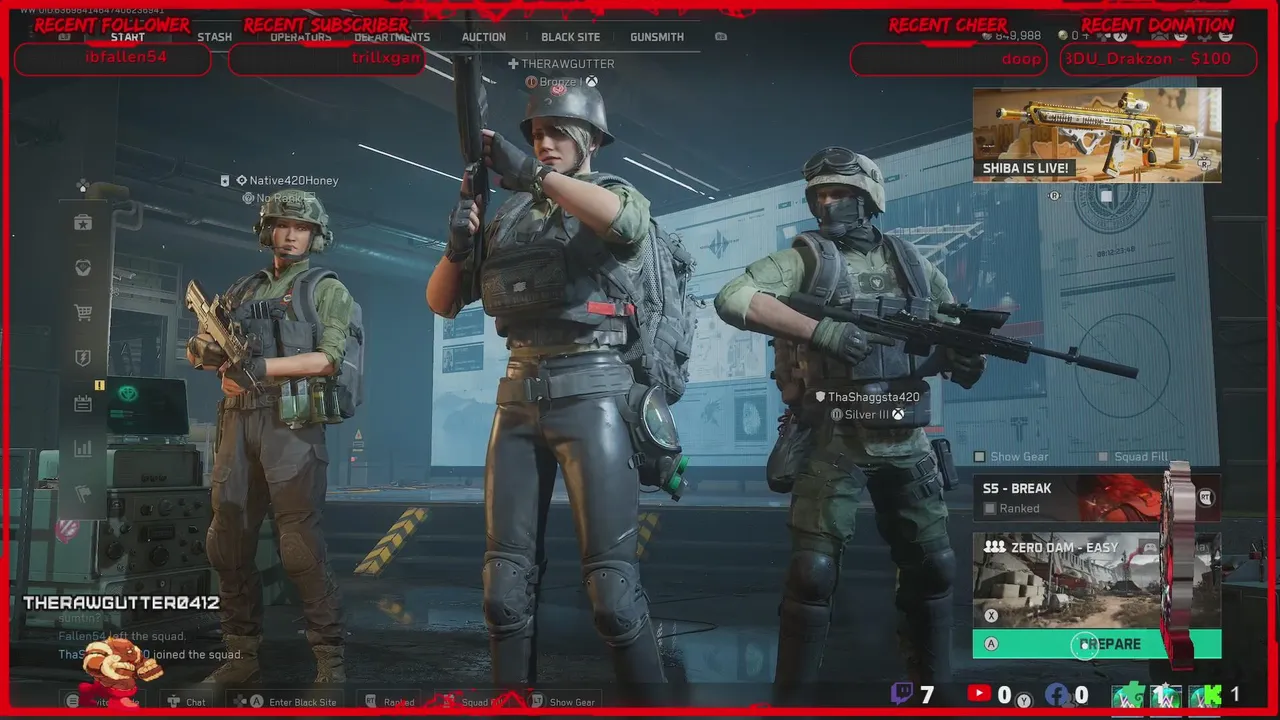This screenshot has height=720, width=1280.
Task: Click the Facebook viewer count icon
Action: (1057, 694)
